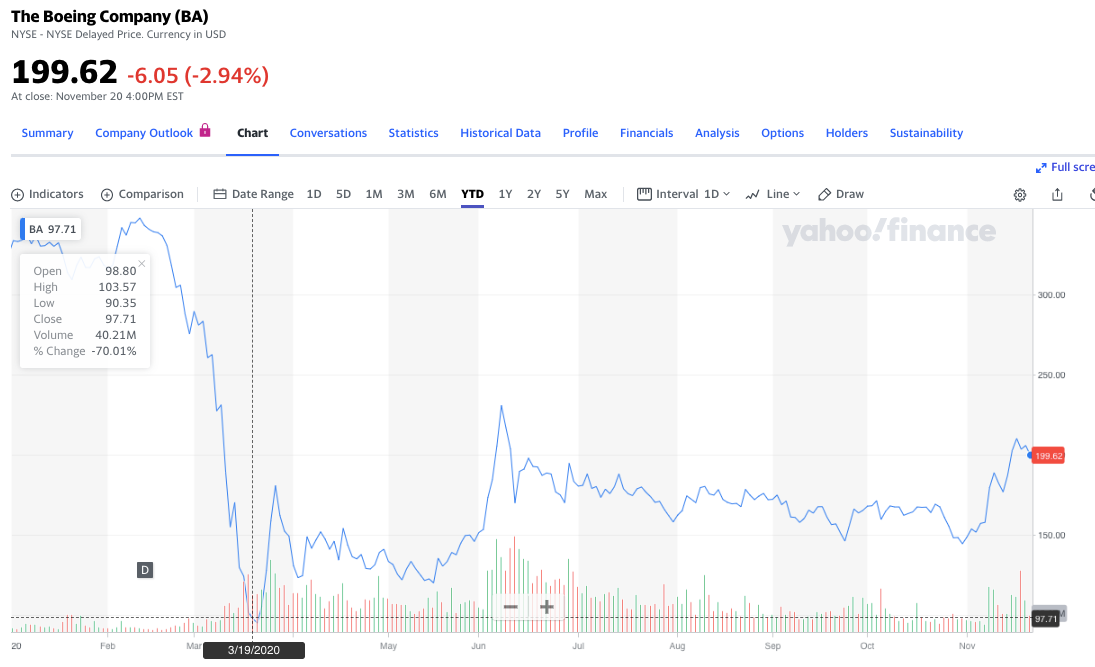
Task: Select the YTD range
Action: (473, 194)
